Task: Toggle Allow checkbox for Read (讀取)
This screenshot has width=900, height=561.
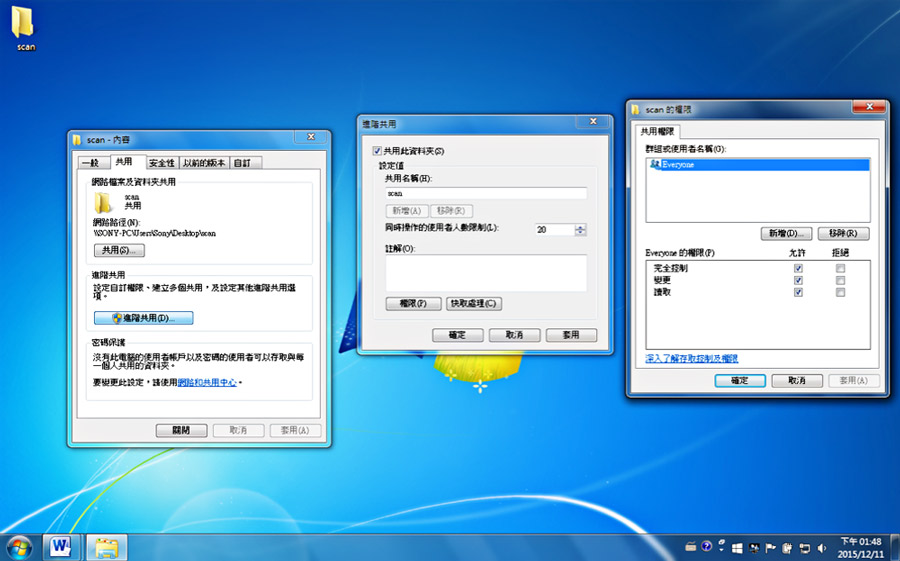Action: coord(798,292)
